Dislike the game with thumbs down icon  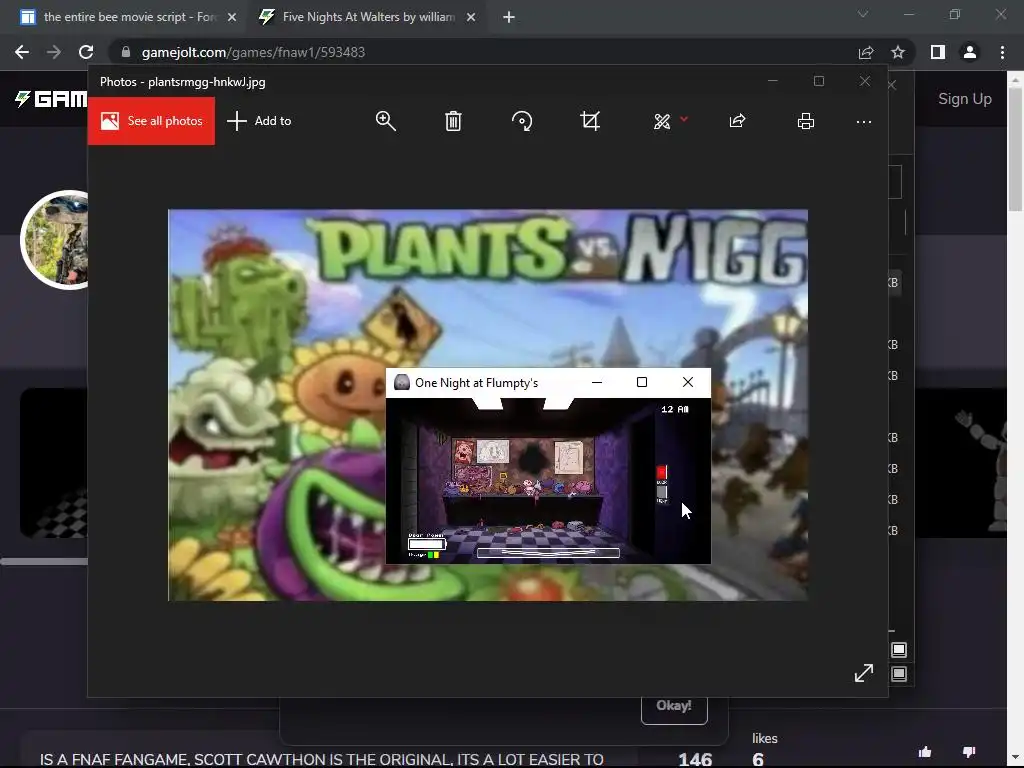coord(969,752)
